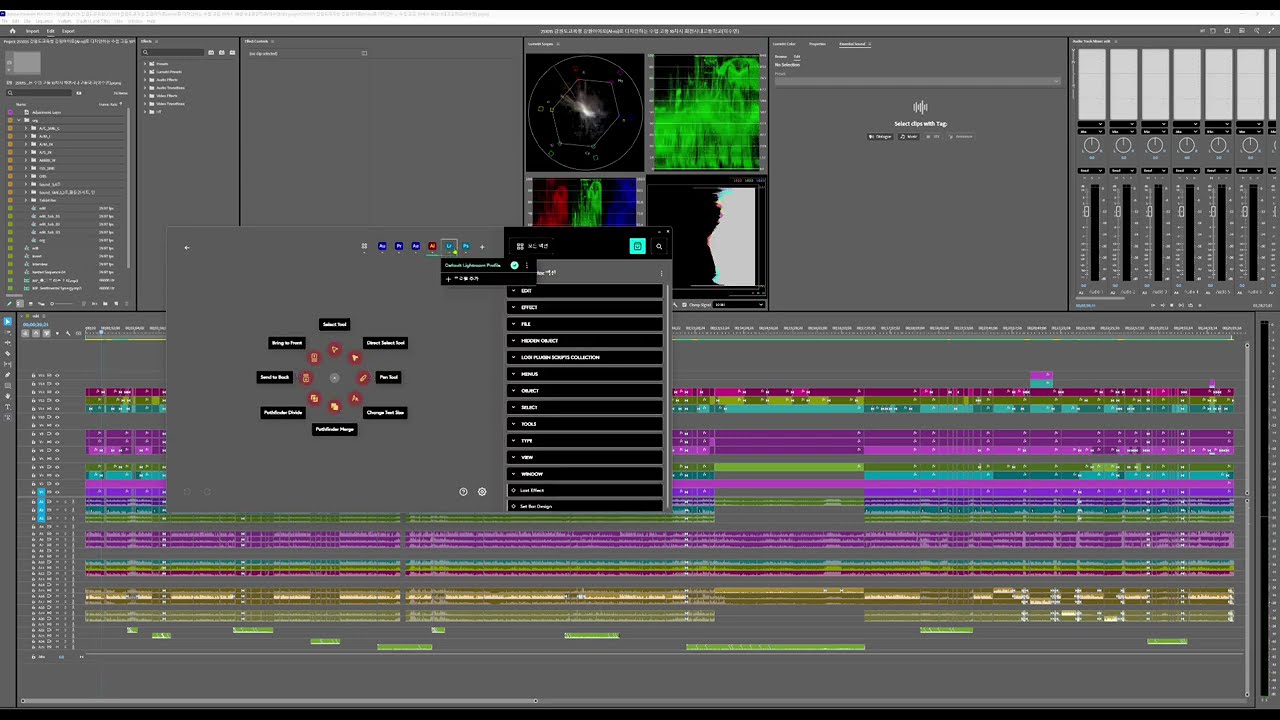Switch to the Browse tab in Essential Sound
The width and height of the screenshot is (1280, 720).
pyautogui.click(x=781, y=56)
